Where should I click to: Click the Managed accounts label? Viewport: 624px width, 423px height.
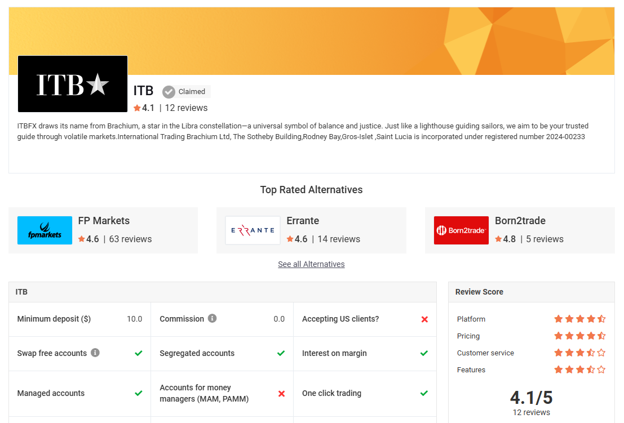tap(51, 393)
